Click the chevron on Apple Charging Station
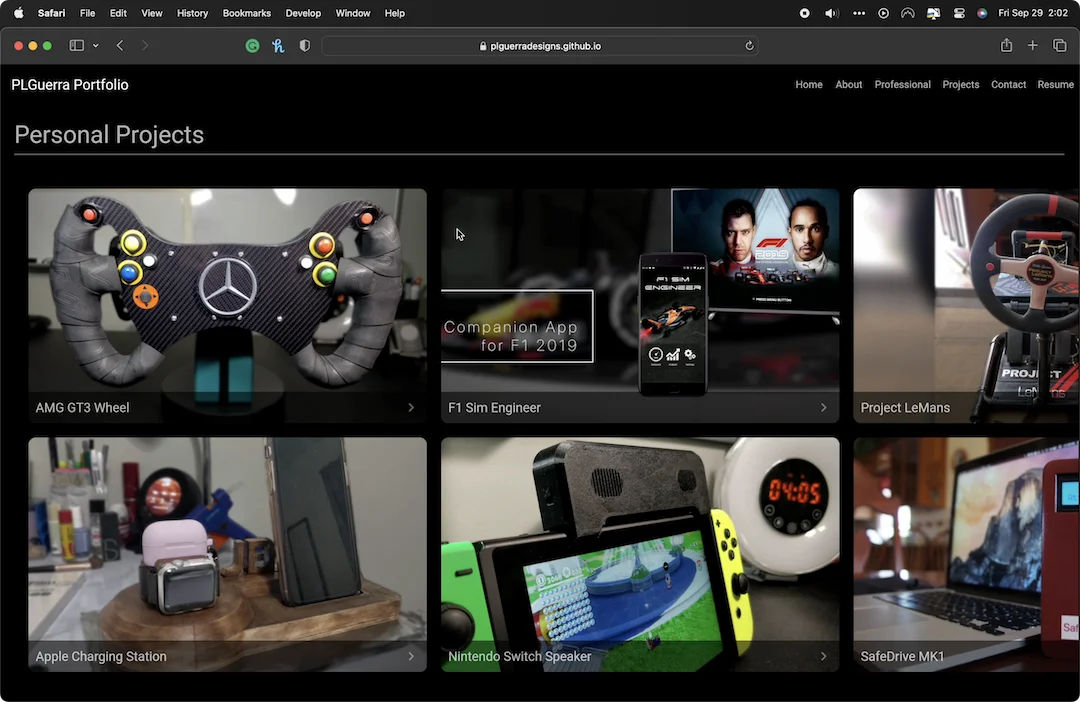 pos(411,657)
